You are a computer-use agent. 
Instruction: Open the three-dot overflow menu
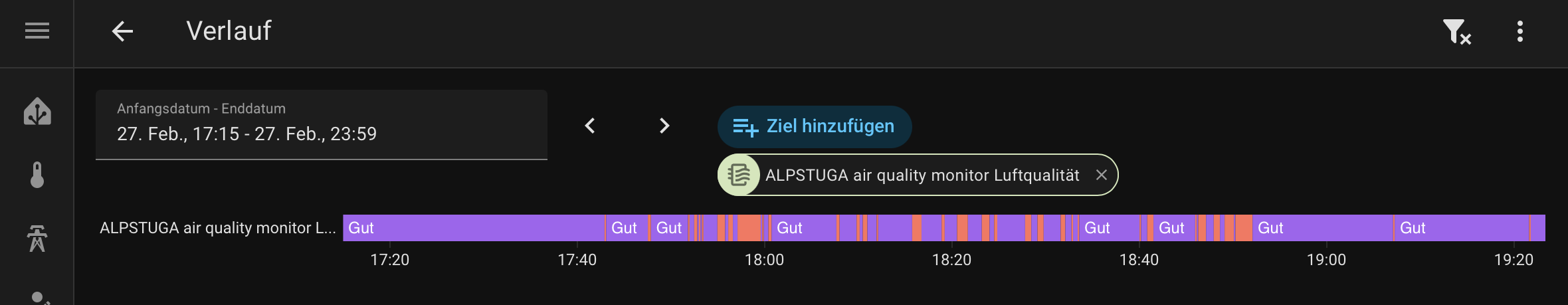(x=1520, y=31)
